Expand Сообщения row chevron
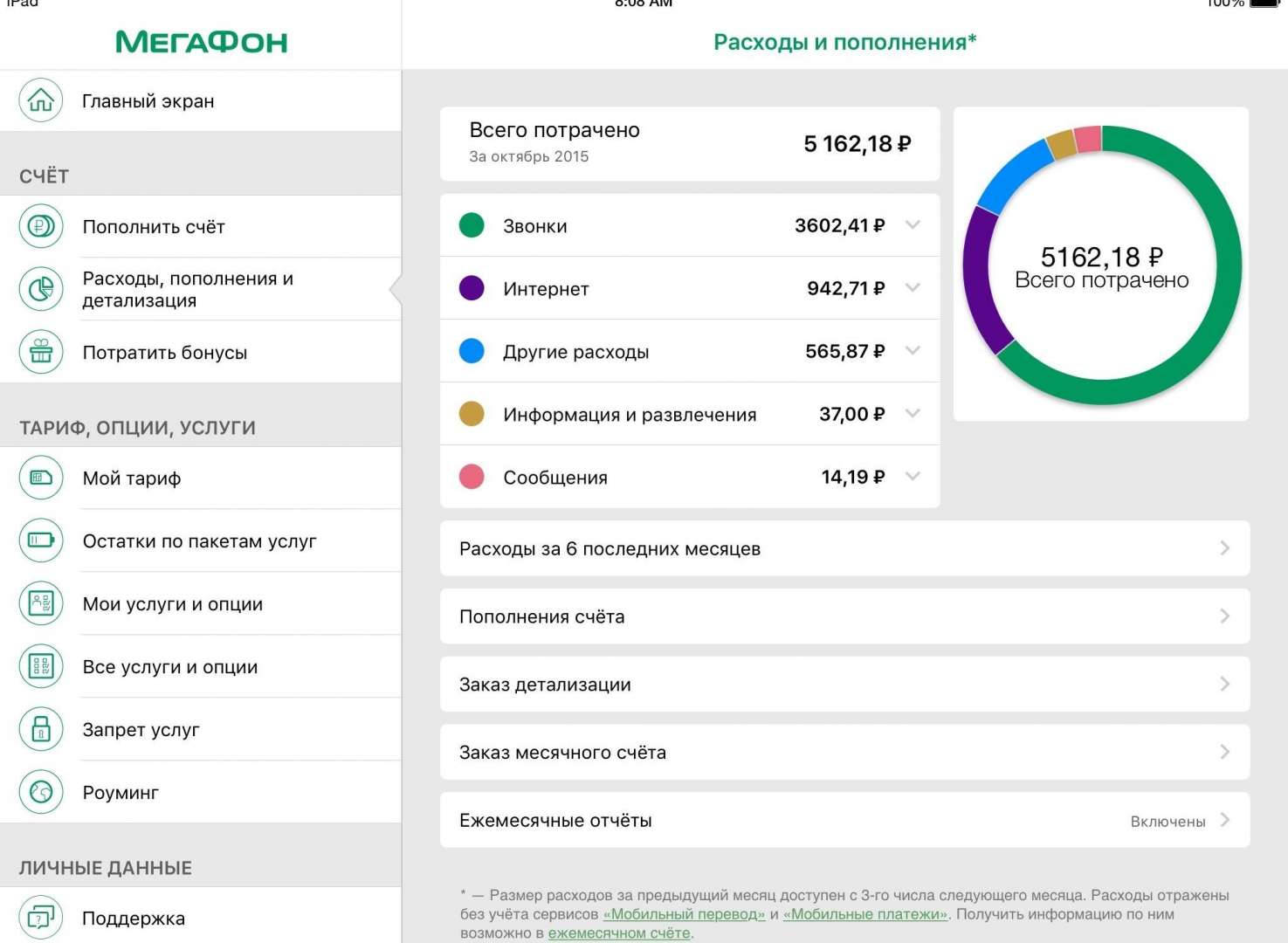The image size is (1288, 943). click(913, 477)
